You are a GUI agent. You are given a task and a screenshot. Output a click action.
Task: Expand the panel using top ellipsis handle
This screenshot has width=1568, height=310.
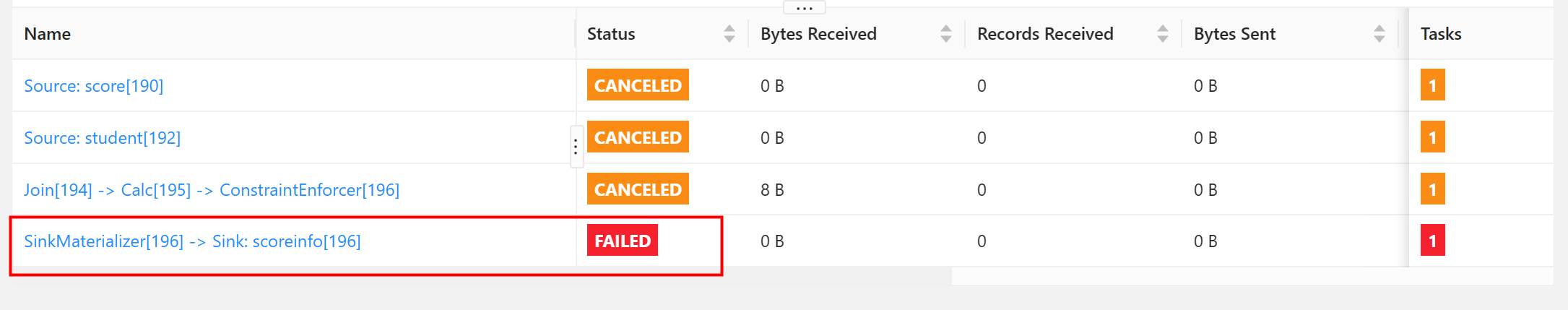click(x=805, y=7)
